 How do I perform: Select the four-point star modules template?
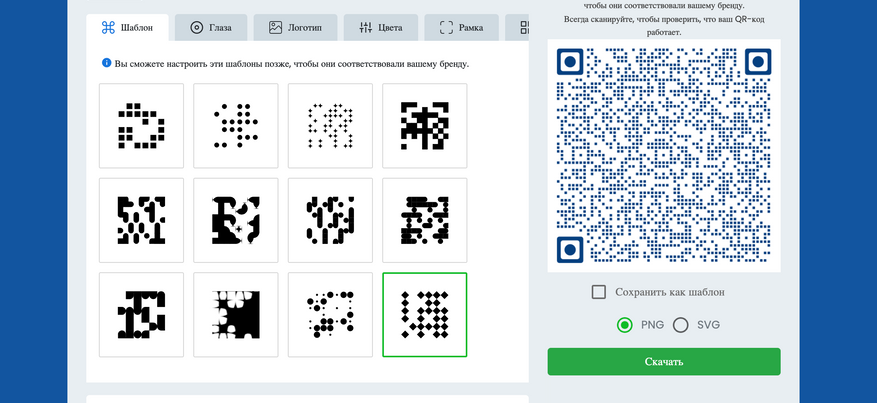coord(331,126)
